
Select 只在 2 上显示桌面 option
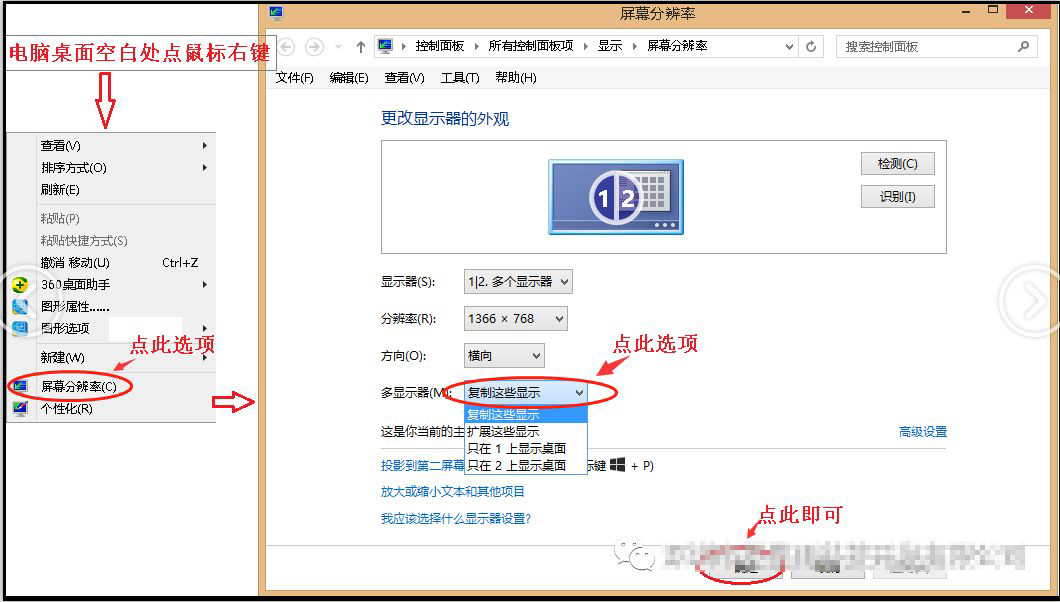525,466
